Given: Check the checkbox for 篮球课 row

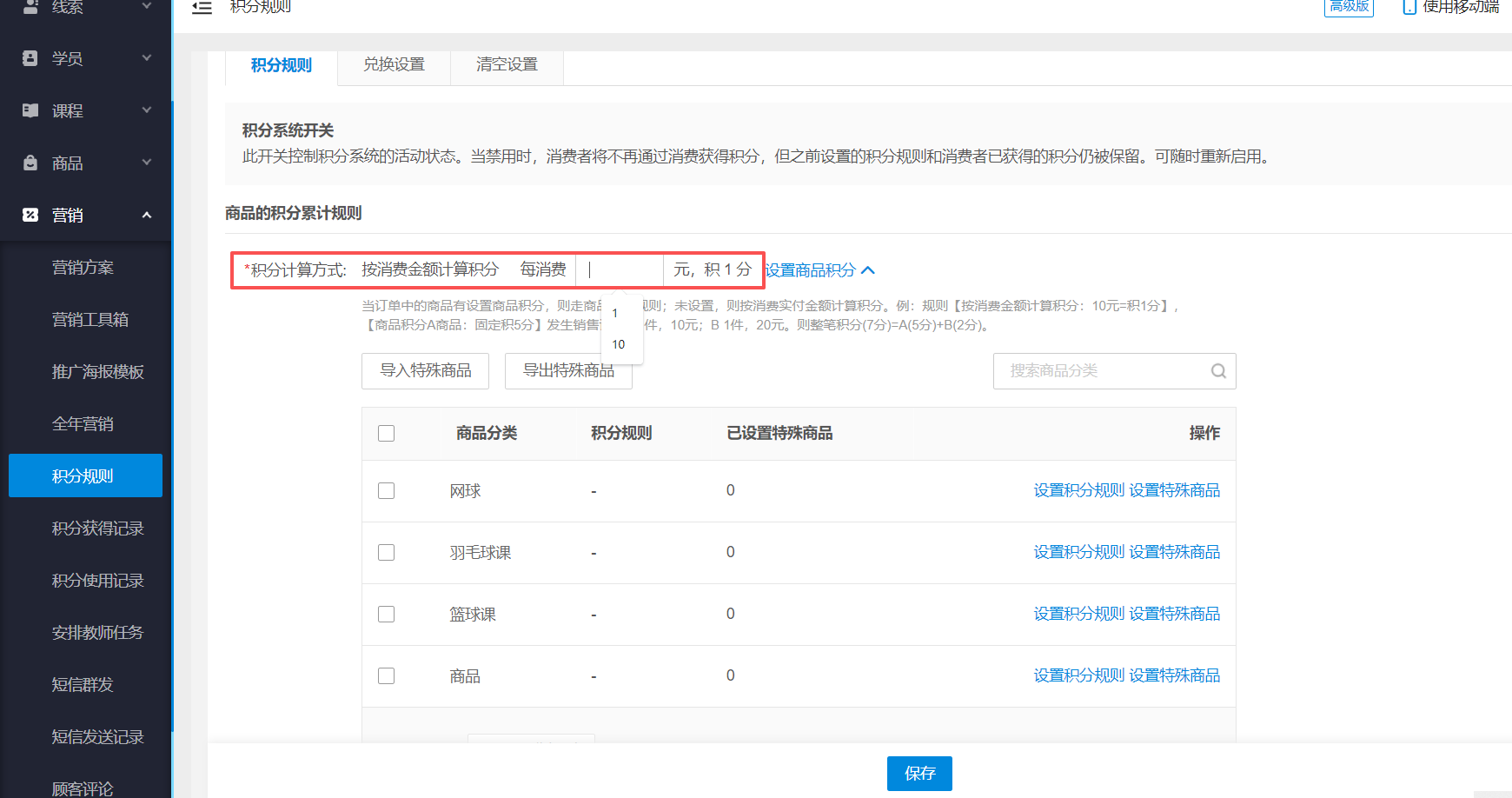Looking at the screenshot, I should point(386,614).
